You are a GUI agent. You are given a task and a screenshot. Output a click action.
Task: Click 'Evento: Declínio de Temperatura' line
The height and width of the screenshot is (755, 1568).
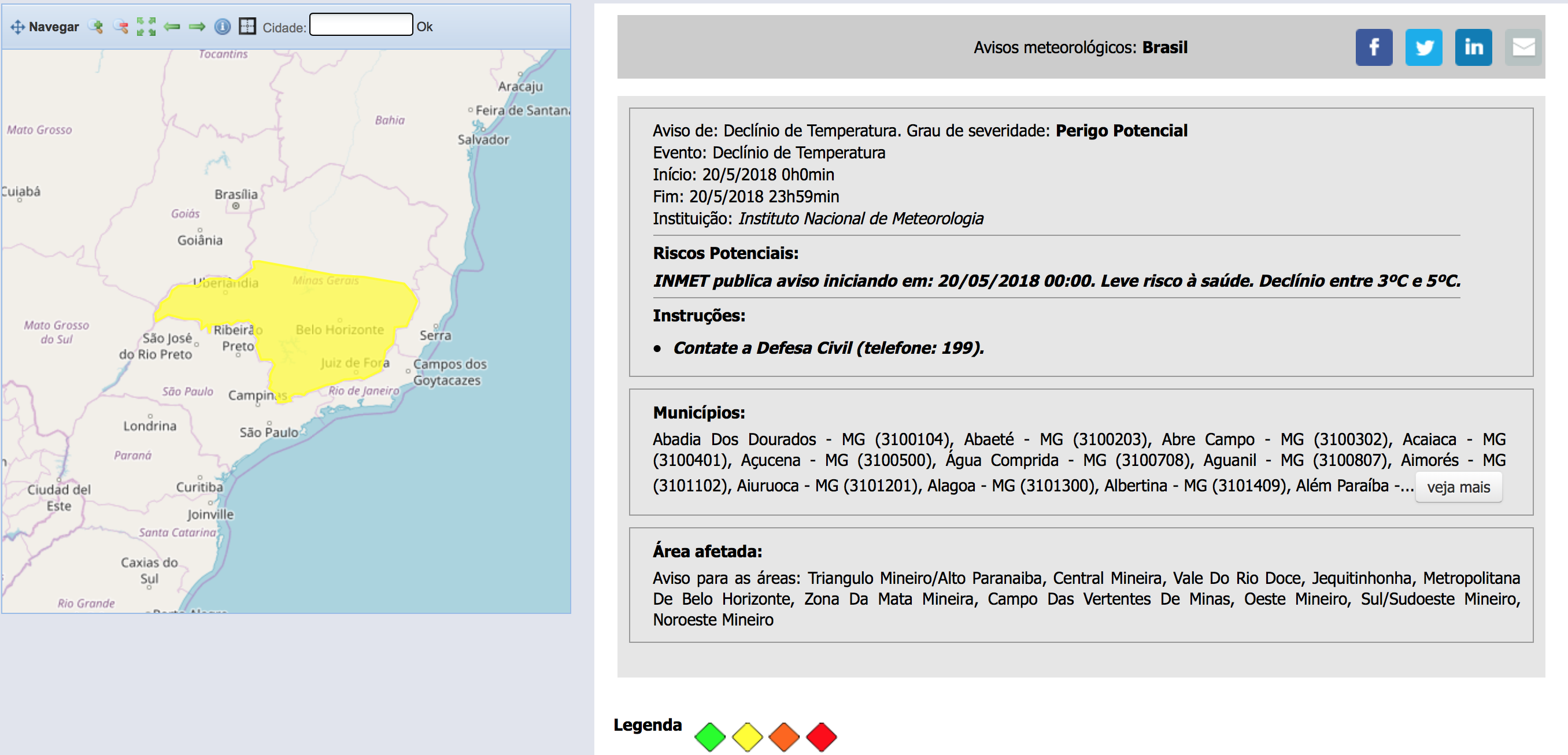pos(769,153)
